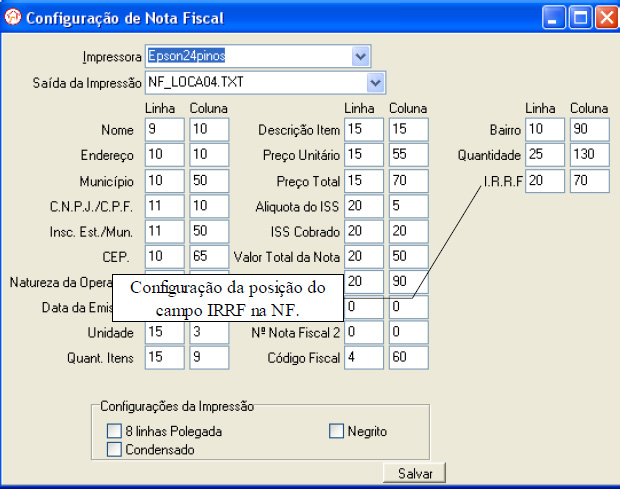Click the Preço Unitário Coluna field
Screen dimensions: 620x489
(408, 155)
